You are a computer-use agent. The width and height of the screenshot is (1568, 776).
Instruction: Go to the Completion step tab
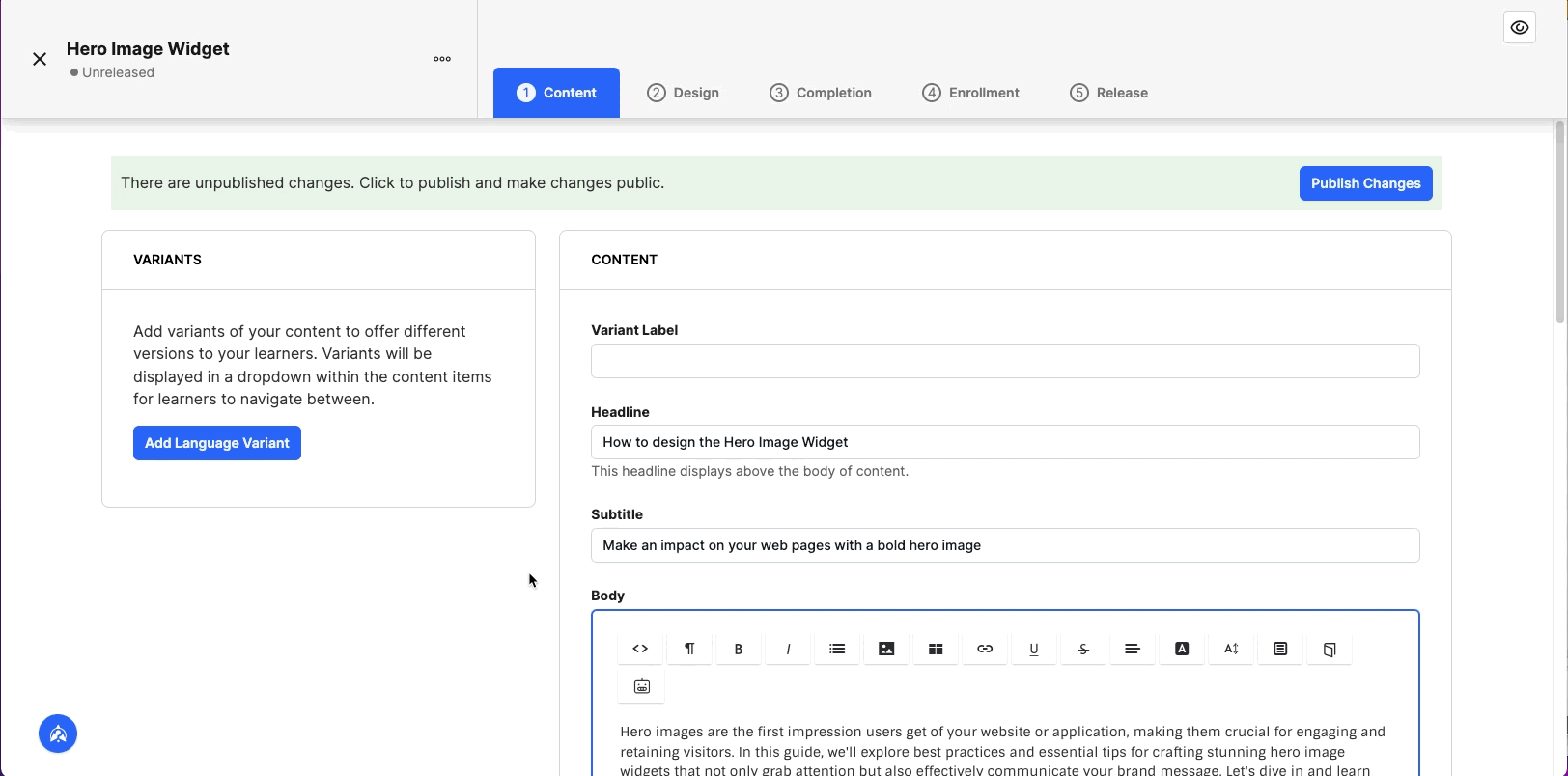coord(821,93)
